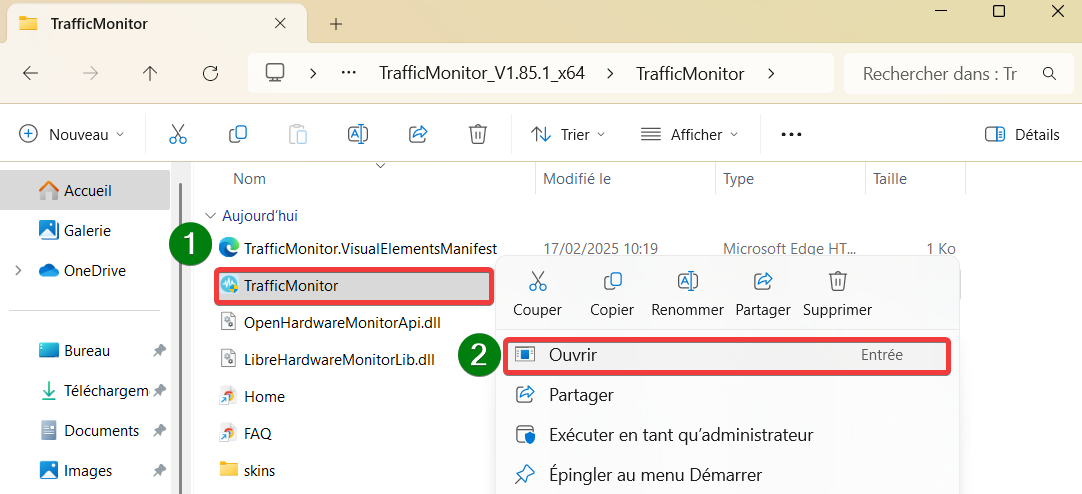Click the Renommer icon in the context menu
The image size is (1082, 494).
[x=687, y=281]
